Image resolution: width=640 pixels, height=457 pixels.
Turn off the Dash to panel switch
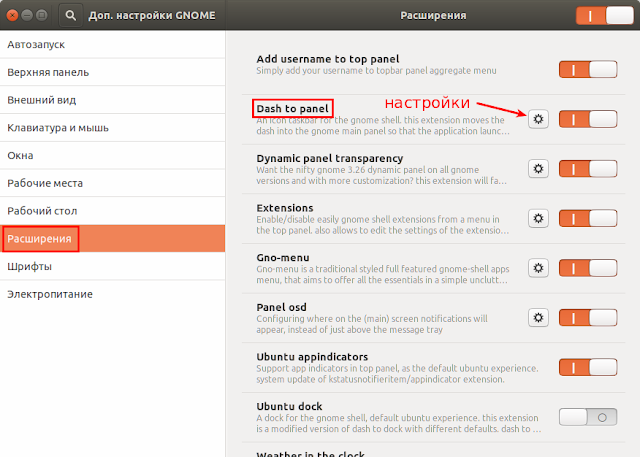coord(588,119)
